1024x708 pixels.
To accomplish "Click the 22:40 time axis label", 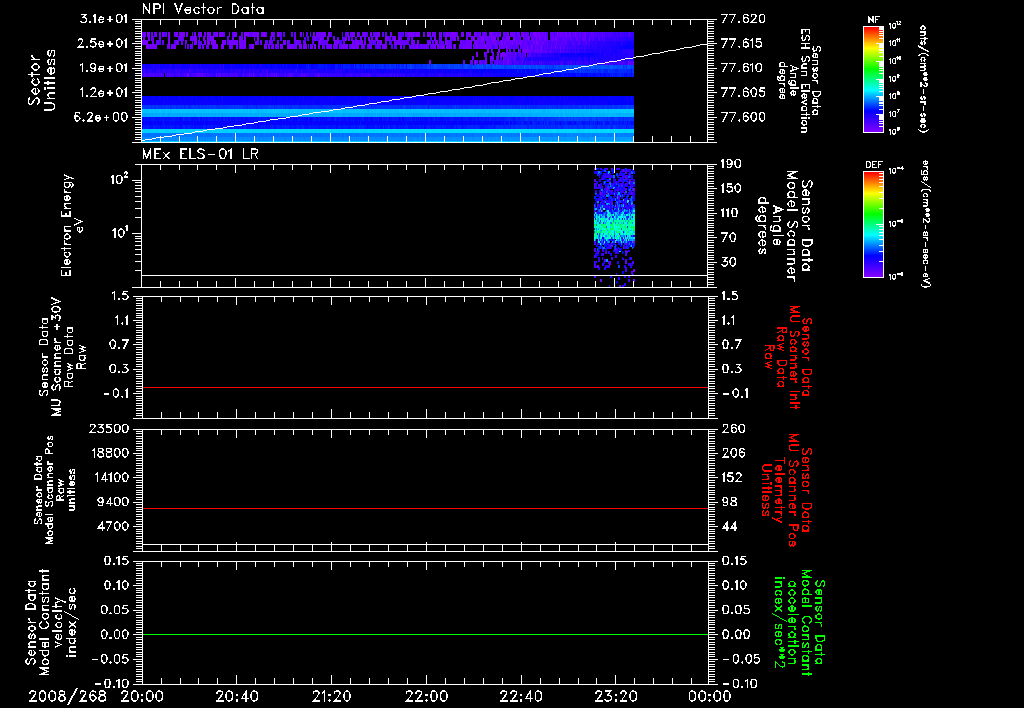I will (x=521, y=697).
